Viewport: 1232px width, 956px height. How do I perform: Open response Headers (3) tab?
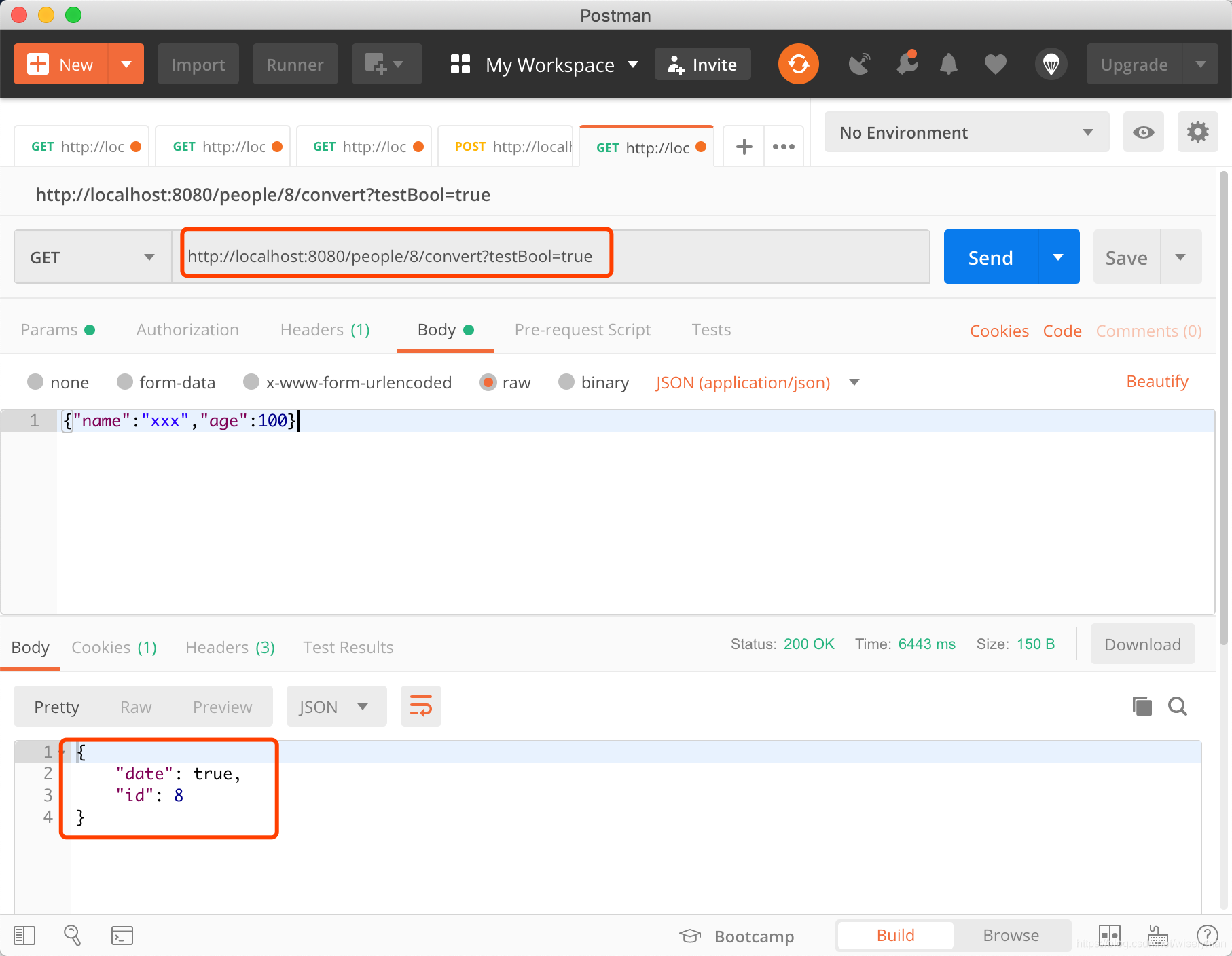(230, 648)
